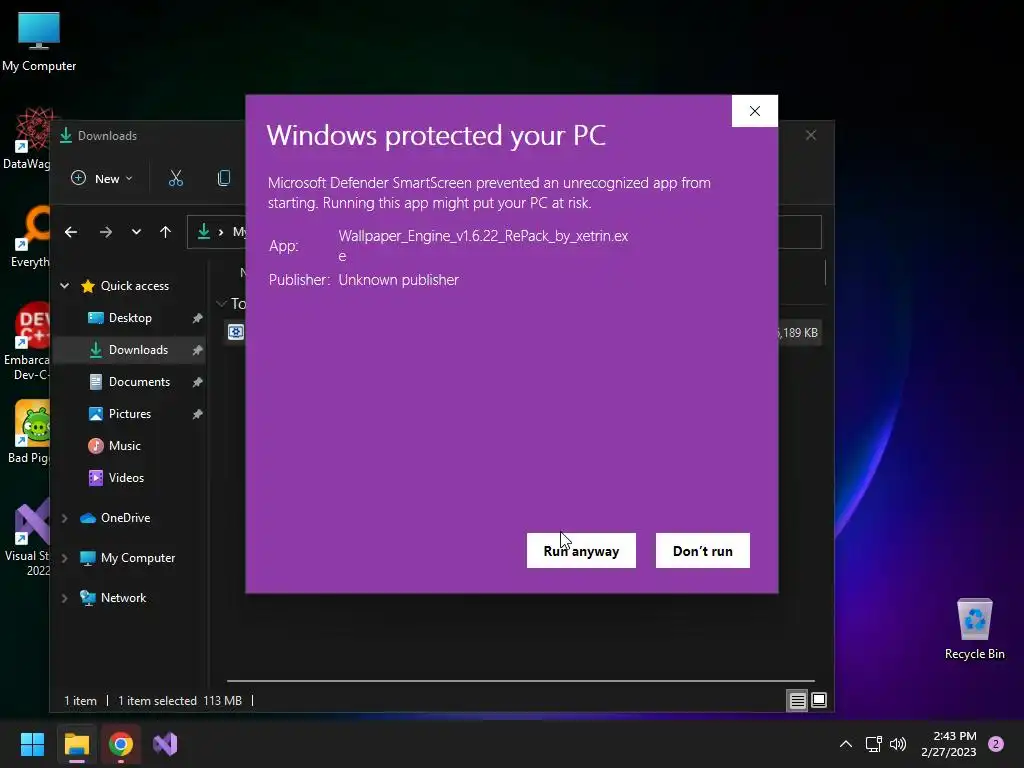The width and height of the screenshot is (1024, 768).
Task: Click the 1 item selected status text
Action: 157,700
